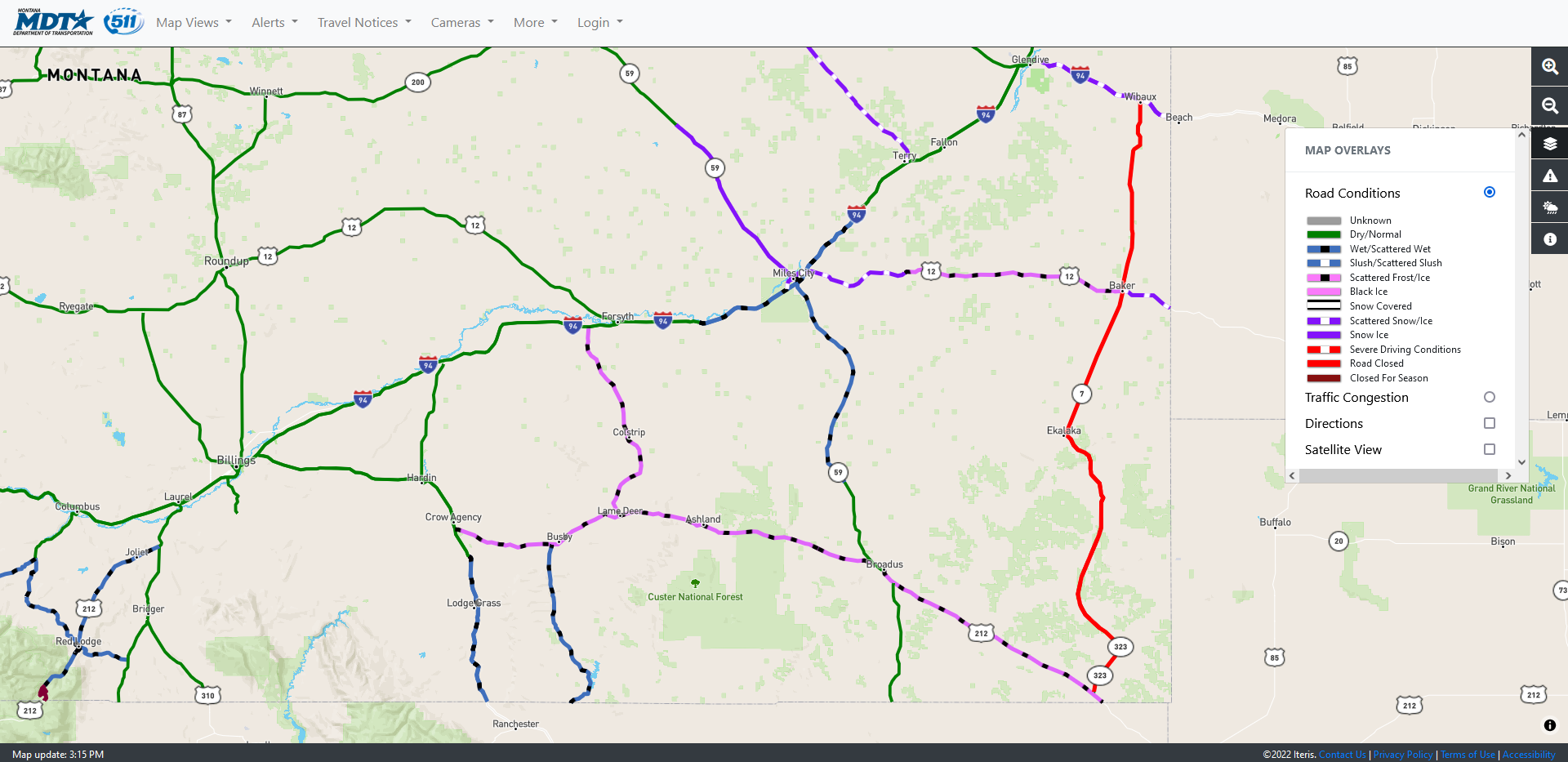Open the Map Views dropdown

pyautogui.click(x=194, y=23)
